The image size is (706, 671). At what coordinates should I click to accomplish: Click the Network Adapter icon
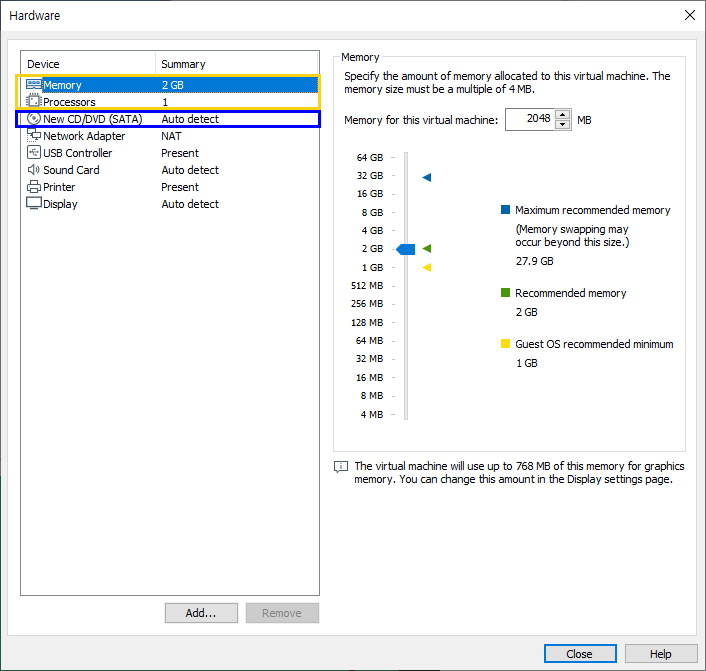pos(34,135)
